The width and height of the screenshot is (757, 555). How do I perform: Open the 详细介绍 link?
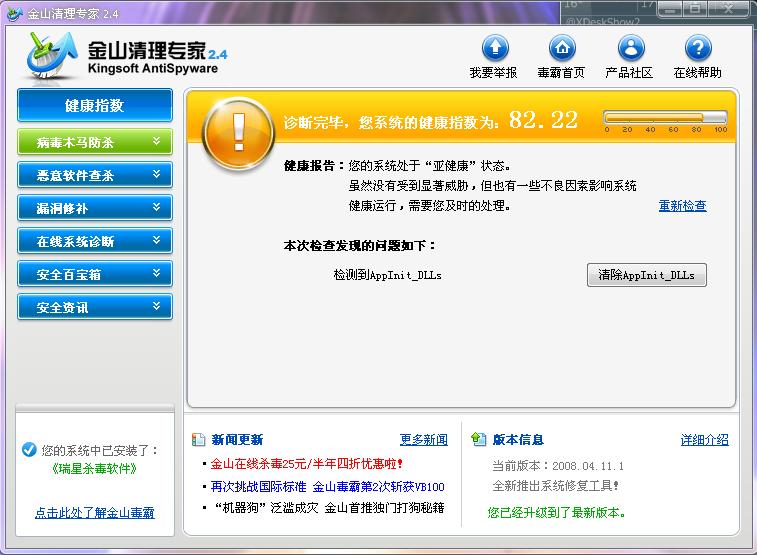704,440
